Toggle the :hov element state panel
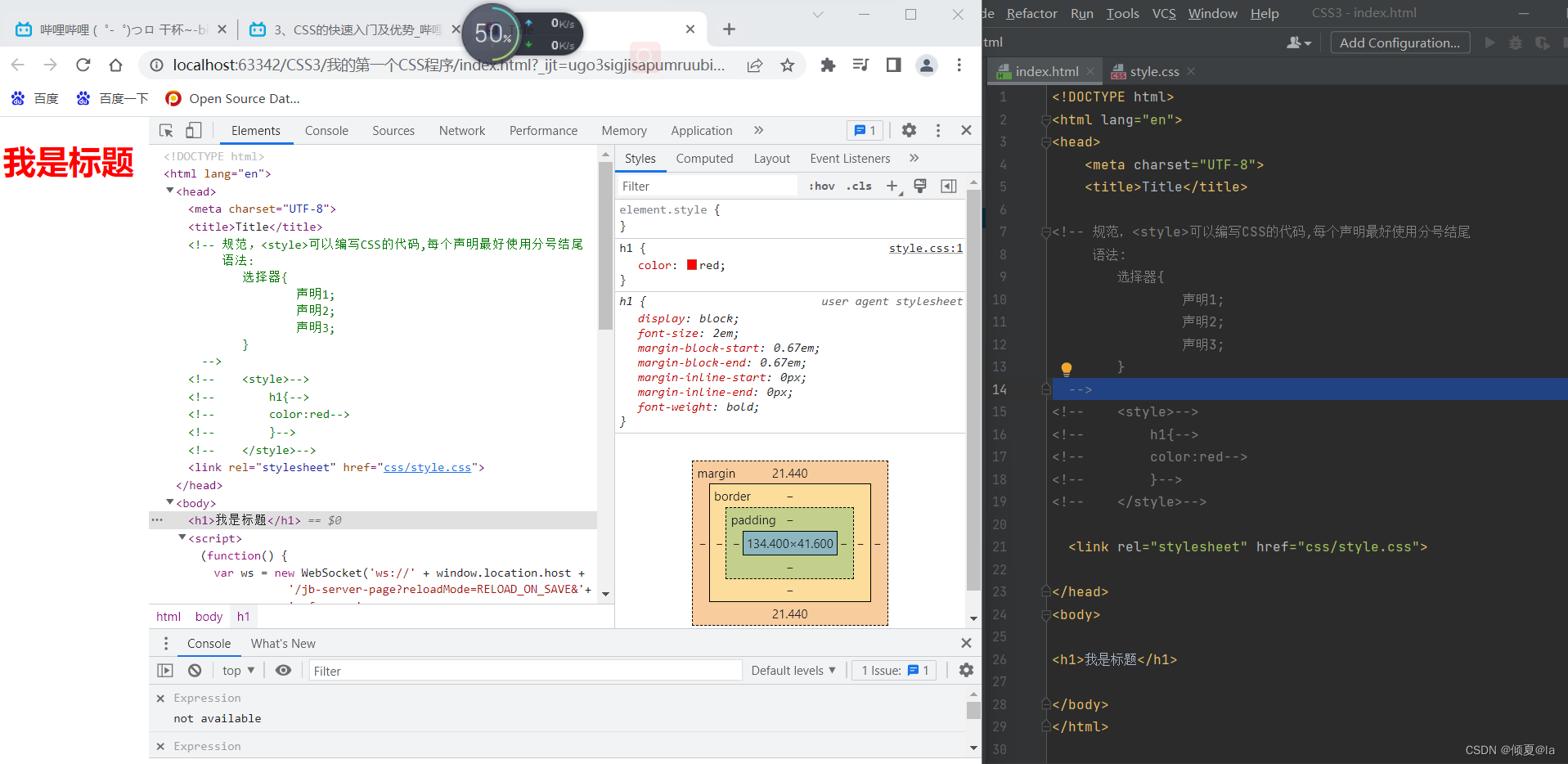The width and height of the screenshot is (1568, 764). [822, 187]
